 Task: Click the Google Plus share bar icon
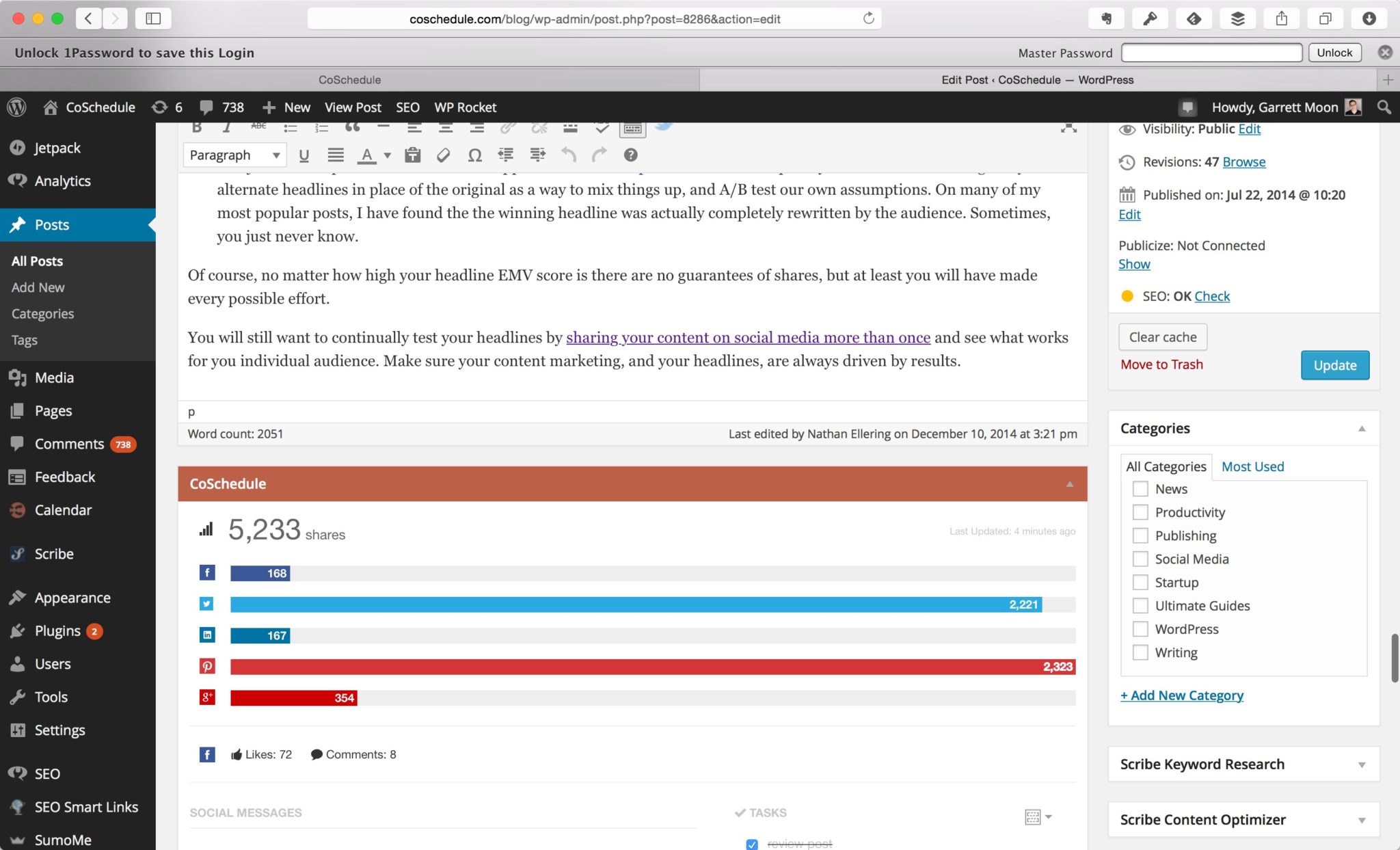206,697
